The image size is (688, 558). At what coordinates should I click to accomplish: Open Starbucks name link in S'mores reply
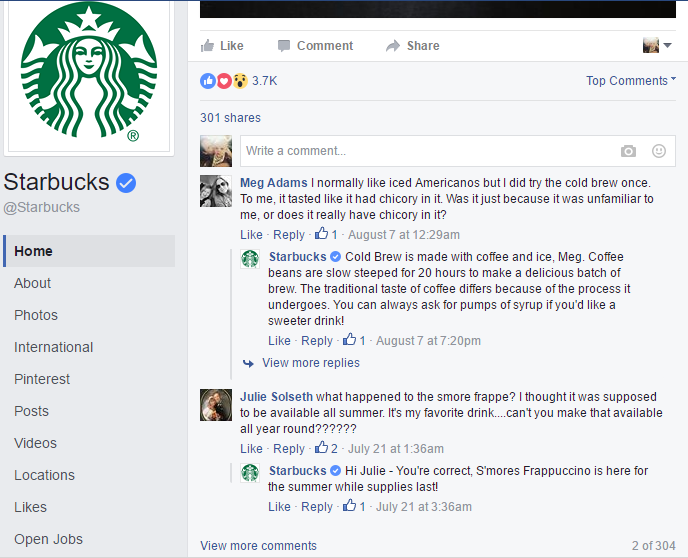[x=297, y=471]
